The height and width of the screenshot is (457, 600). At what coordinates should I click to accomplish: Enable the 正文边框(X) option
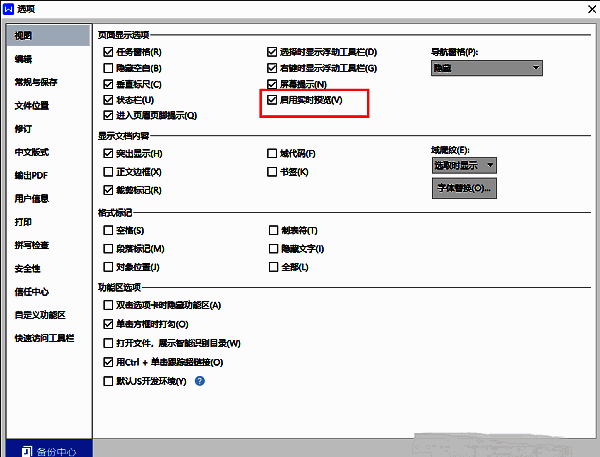[x=108, y=172]
